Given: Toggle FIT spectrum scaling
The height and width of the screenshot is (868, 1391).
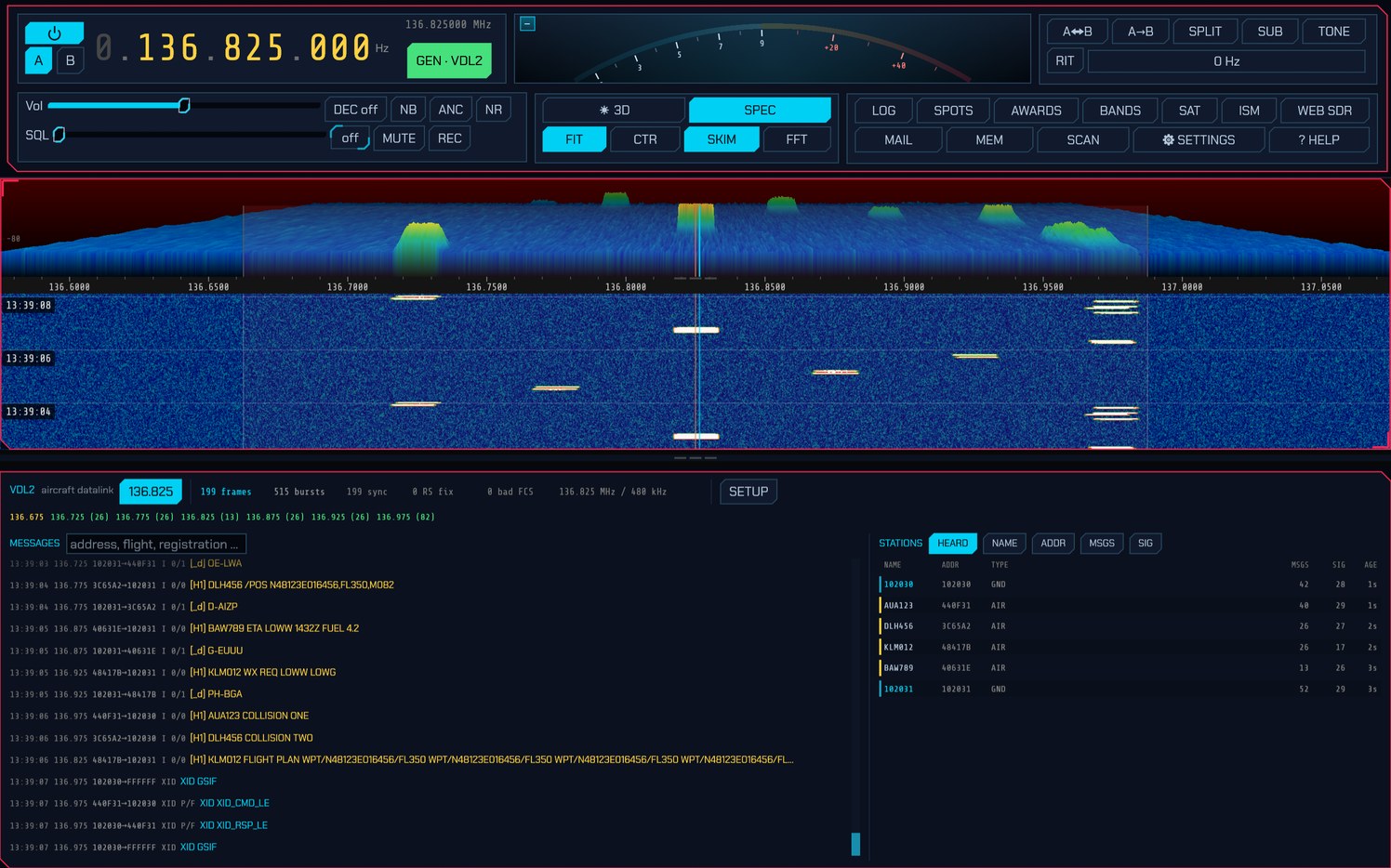Looking at the screenshot, I should click(x=575, y=139).
